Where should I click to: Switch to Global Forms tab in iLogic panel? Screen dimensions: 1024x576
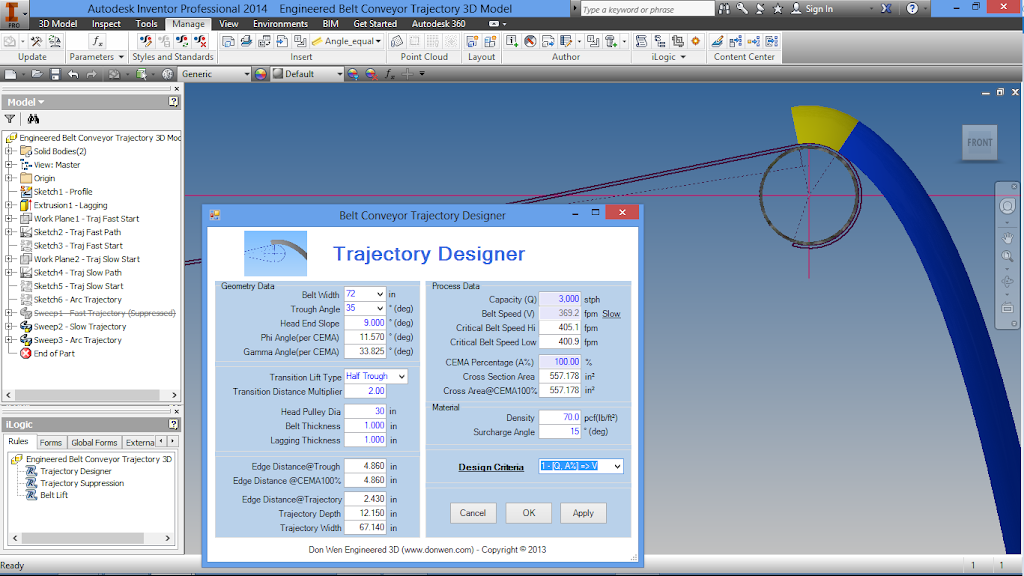(94, 442)
